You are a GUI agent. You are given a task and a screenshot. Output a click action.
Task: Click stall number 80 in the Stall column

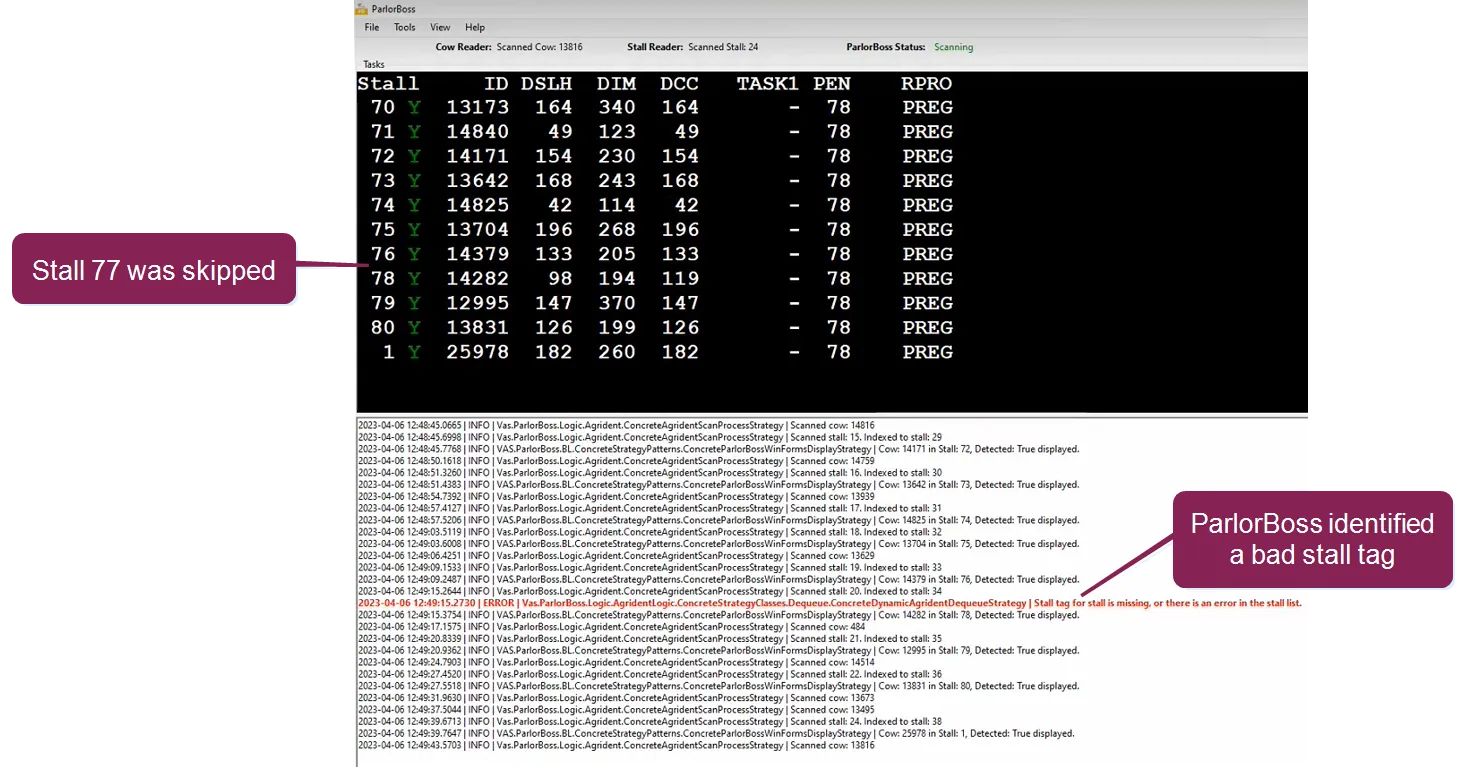383,328
